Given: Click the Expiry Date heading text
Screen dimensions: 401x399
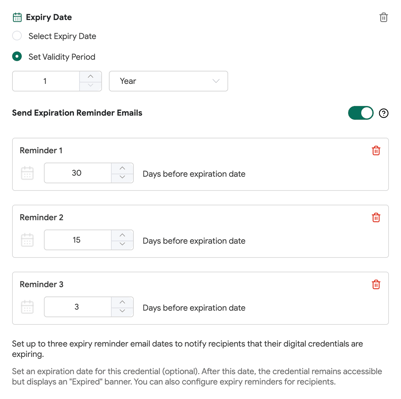Looking at the screenshot, I should [49, 17].
